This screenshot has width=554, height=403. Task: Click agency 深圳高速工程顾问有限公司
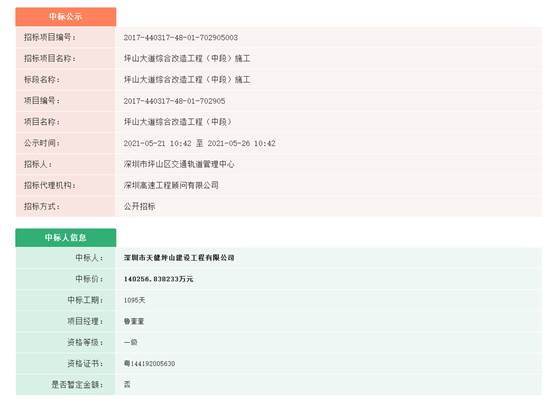171,185
